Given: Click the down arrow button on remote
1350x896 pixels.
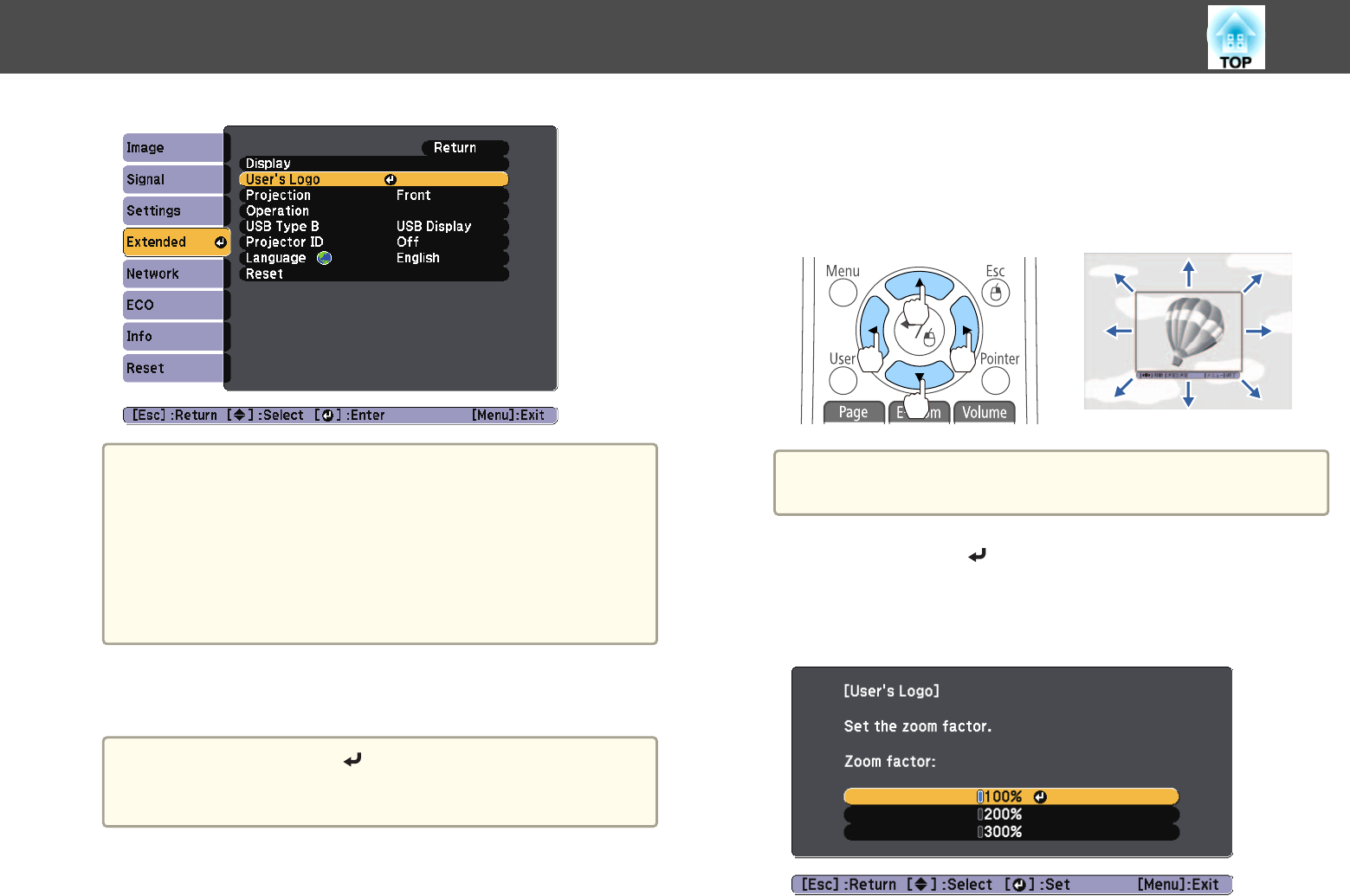Looking at the screenshot, I should click(x=919, y=376).
